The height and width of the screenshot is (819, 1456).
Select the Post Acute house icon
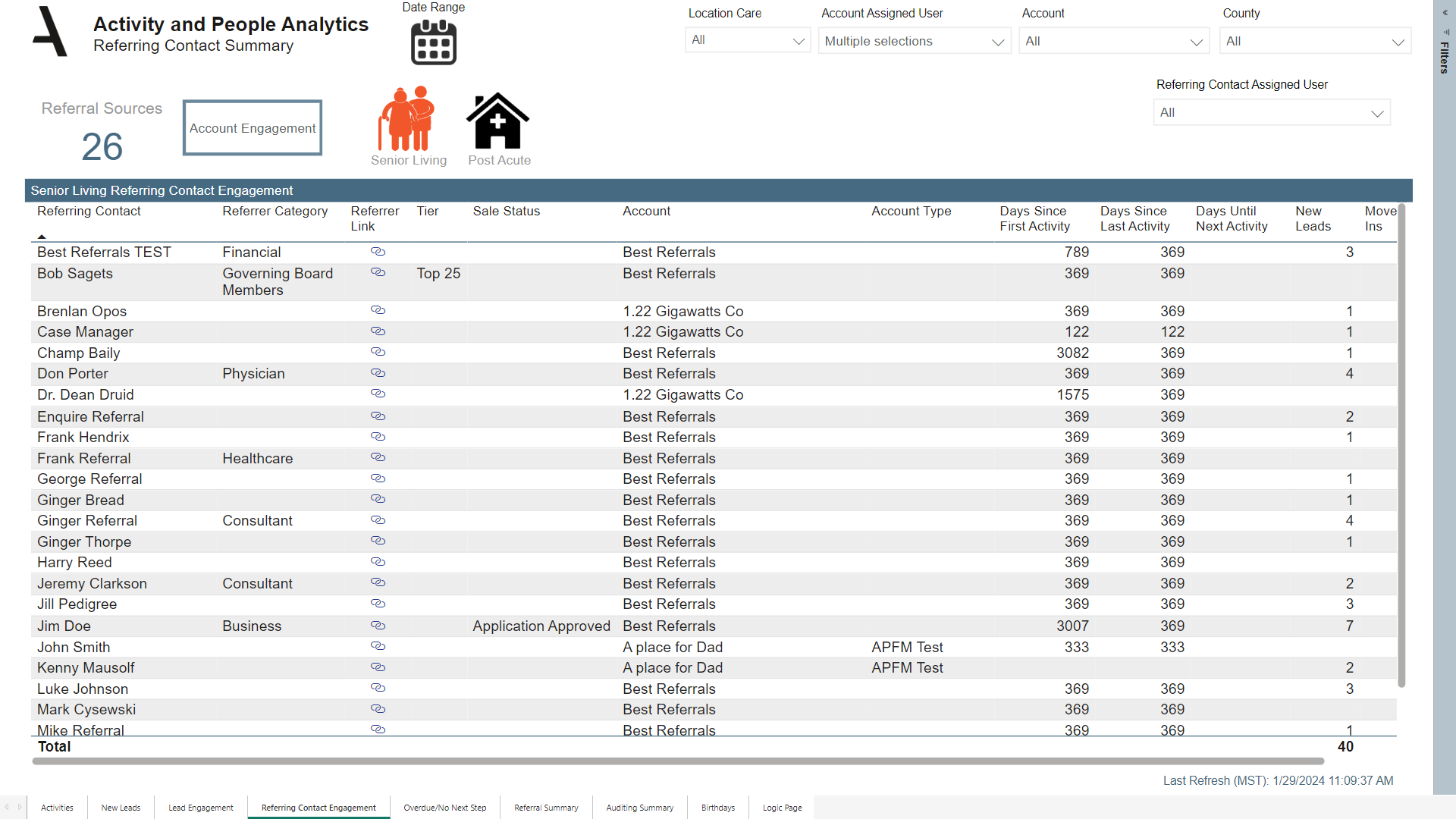[497, 121]
